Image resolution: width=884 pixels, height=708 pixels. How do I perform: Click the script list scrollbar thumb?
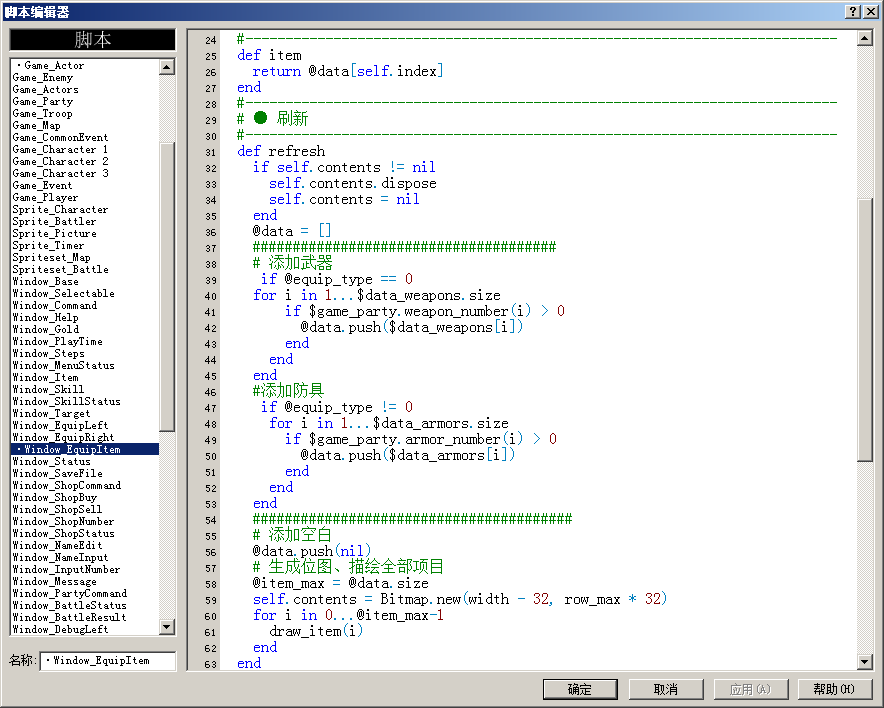[x=166, y=286]
